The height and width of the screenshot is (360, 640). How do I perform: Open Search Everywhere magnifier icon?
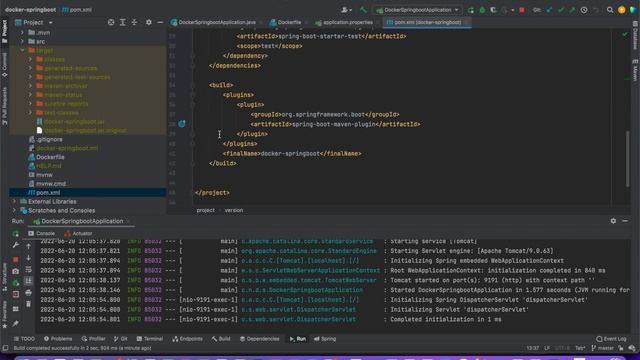pyautogui.click(x=610, y=10)
